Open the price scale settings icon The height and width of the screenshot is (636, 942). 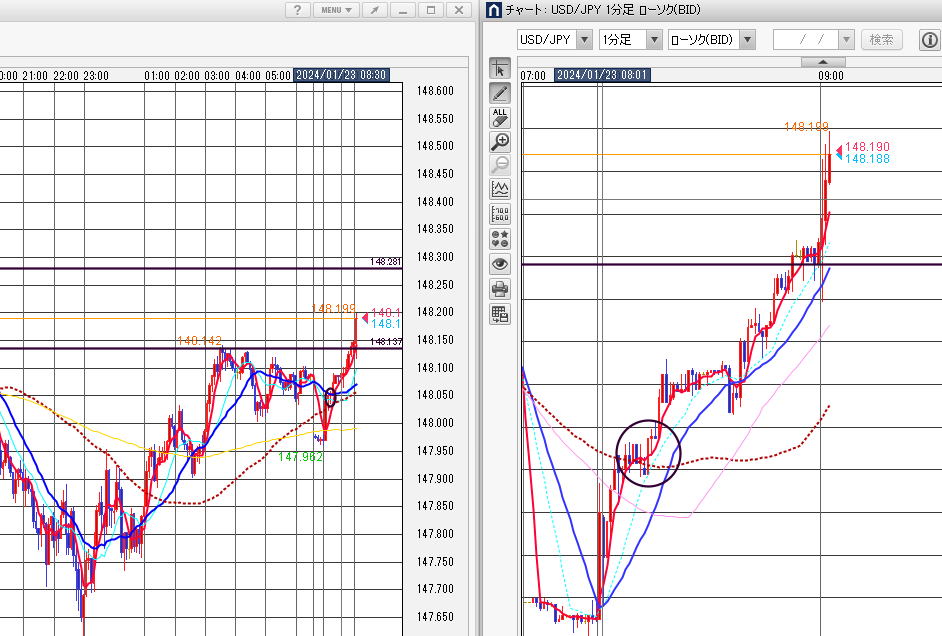(500, 214)
